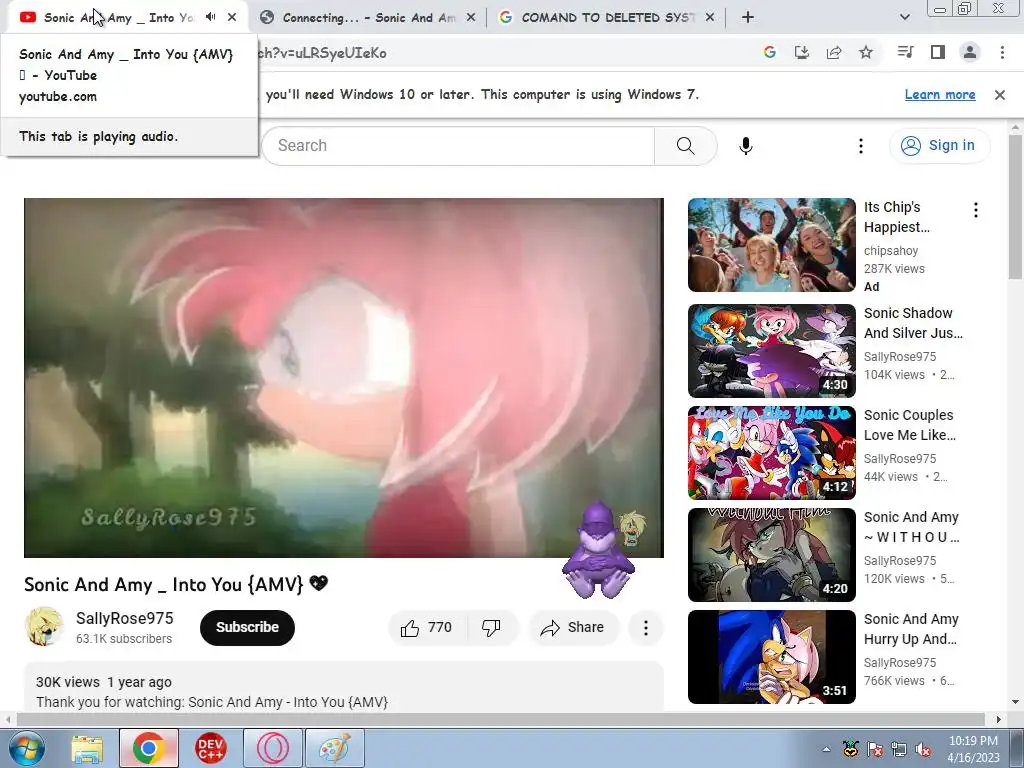Open Paint from the taskbar
Image resolution: width=1024 pixels, height=768 pixels.
click(334, 748)
